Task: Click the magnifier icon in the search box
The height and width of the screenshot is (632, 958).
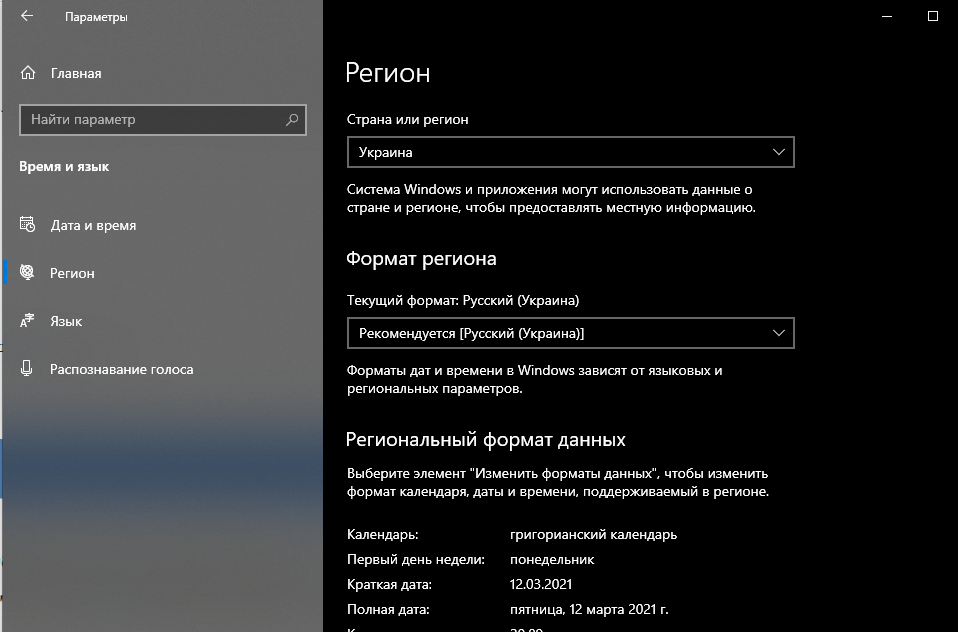Action: (x=292, y=120)
